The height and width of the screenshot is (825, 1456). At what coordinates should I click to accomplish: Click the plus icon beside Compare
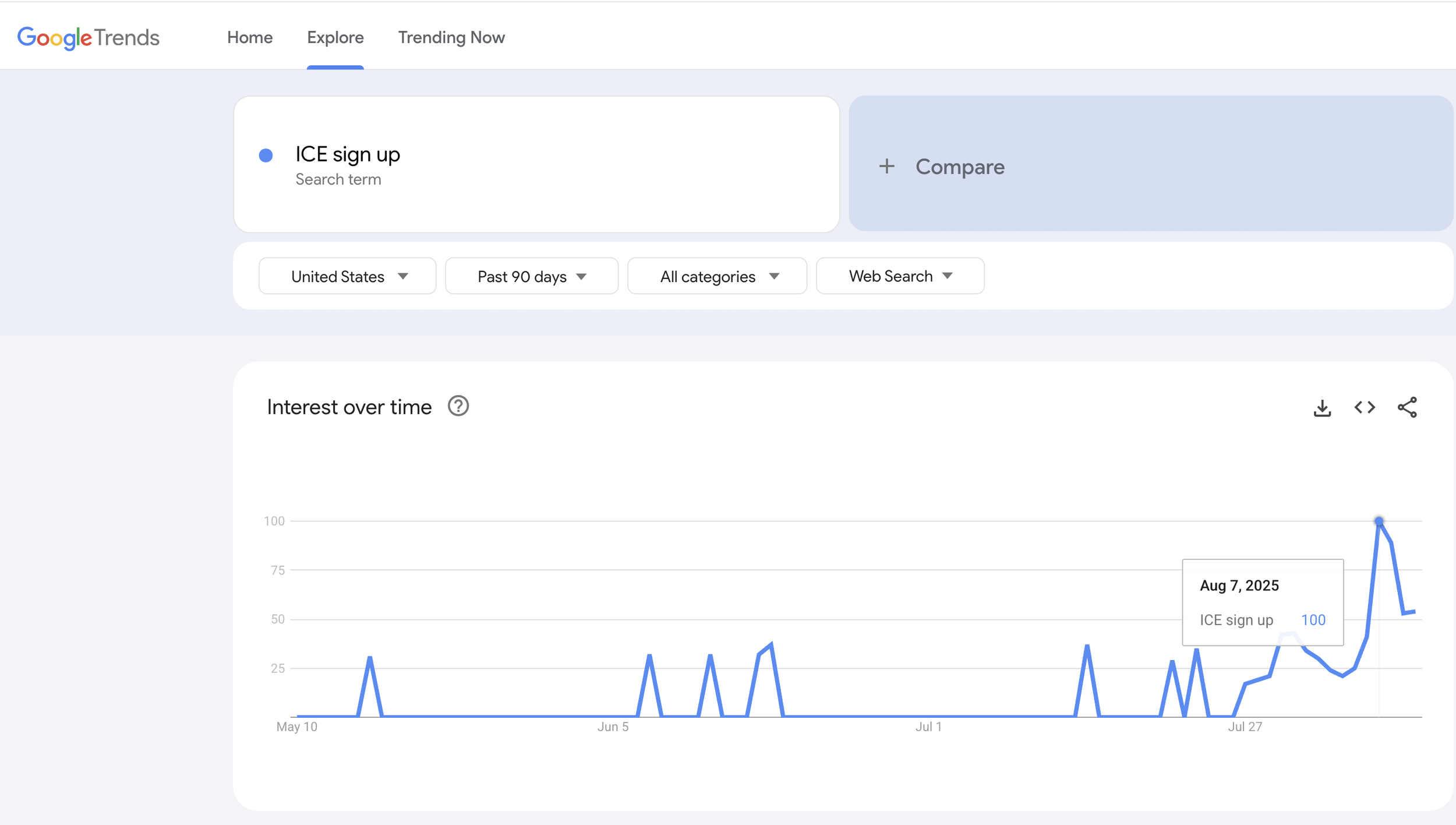pyautogui.click(x=886, y=167)
